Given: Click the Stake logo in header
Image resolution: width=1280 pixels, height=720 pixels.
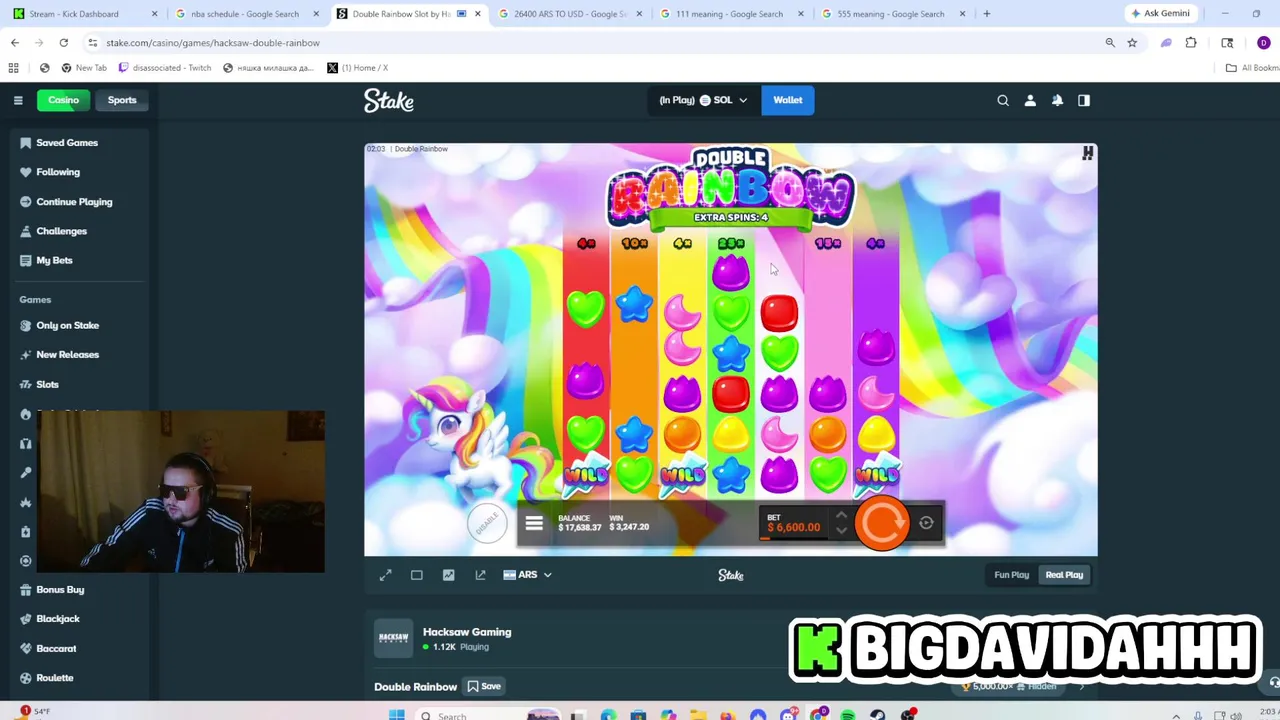Looking at the screenshot, I should pyautogui.click(x=388, y=100).
